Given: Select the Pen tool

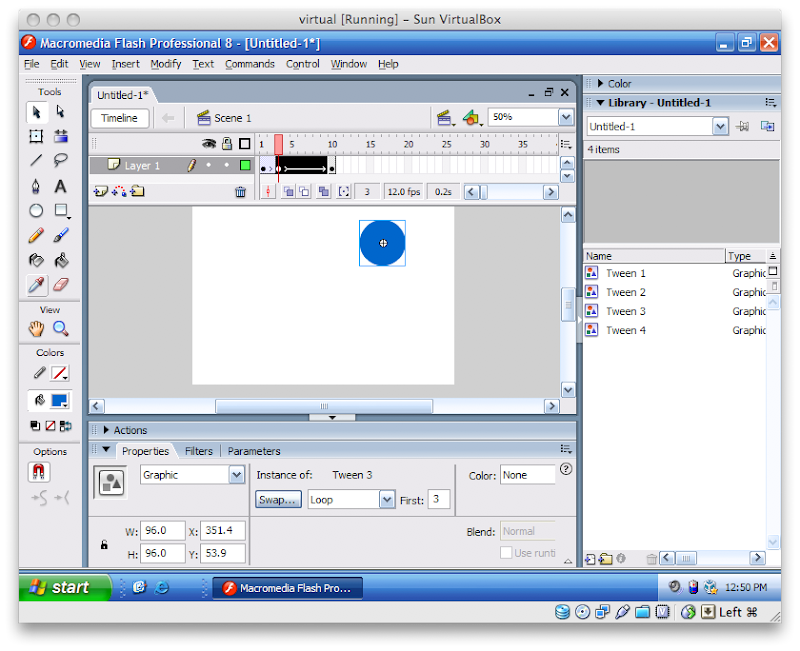Looking at the screenshot, I should tap(36, 186).
